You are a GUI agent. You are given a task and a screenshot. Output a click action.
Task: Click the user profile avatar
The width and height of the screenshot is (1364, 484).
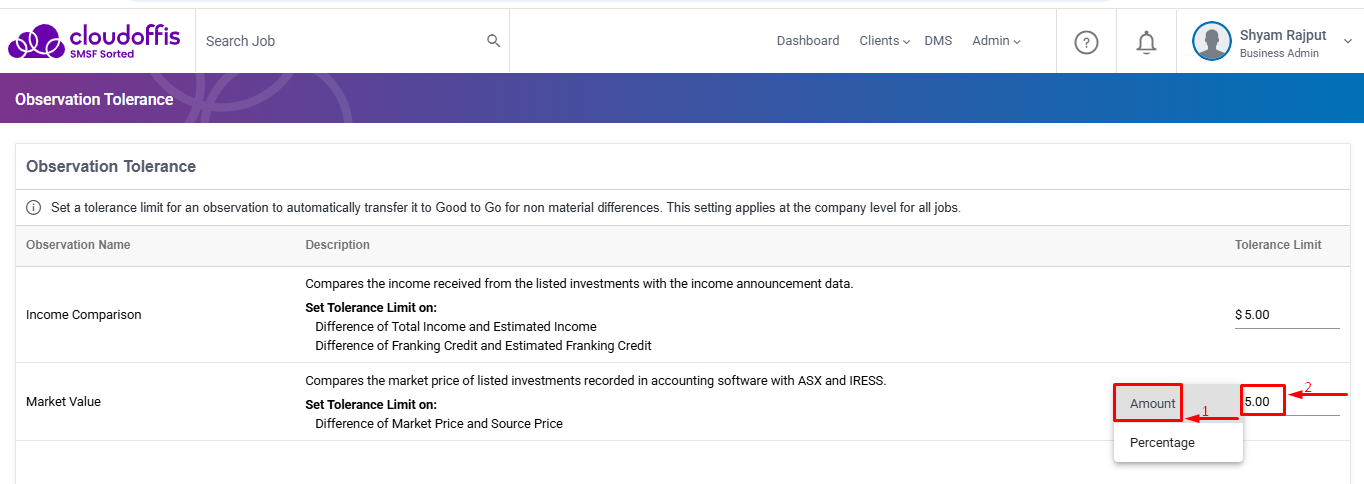click(1212, 41)
